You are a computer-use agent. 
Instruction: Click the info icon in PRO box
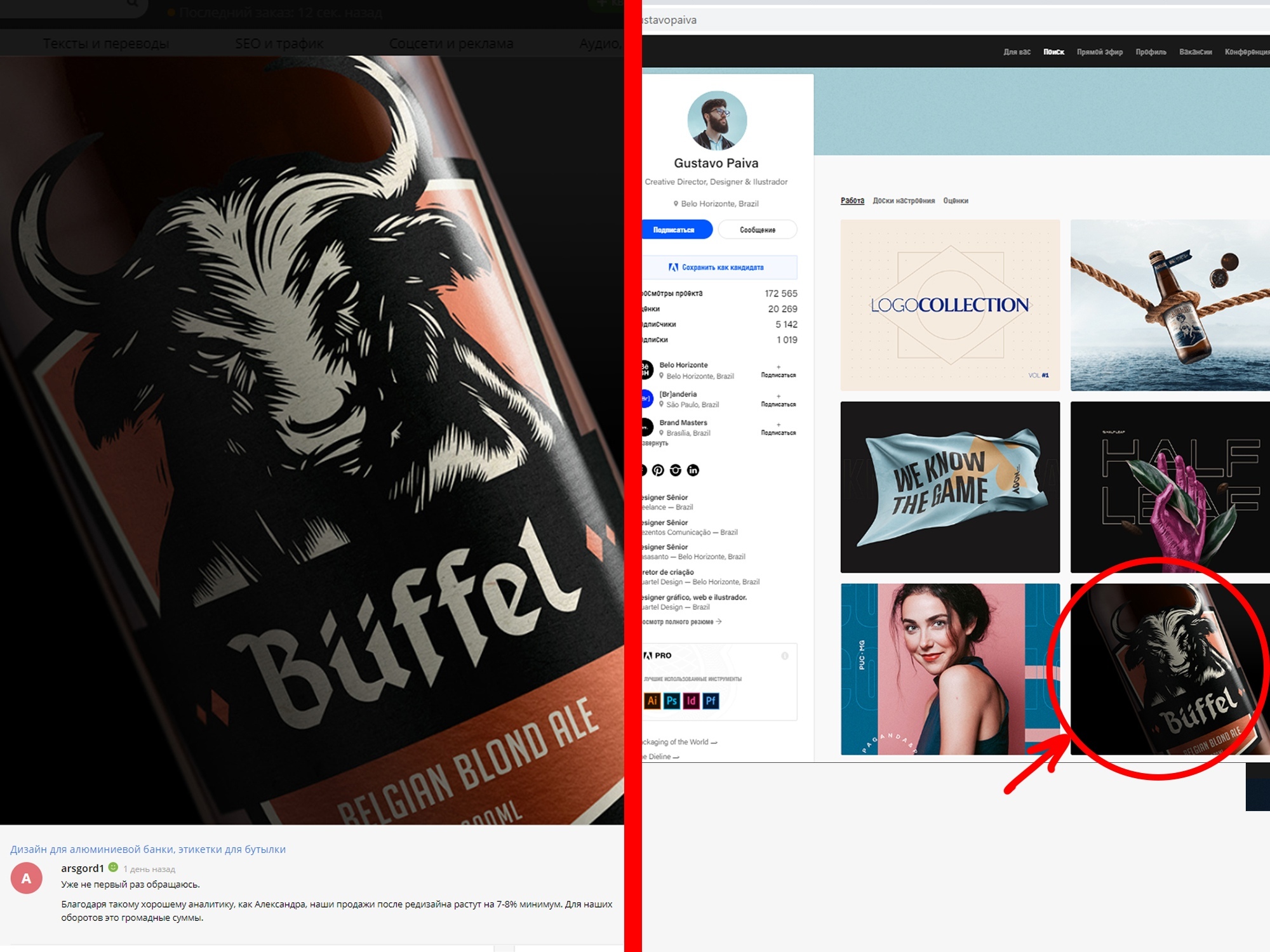[785, 656]
